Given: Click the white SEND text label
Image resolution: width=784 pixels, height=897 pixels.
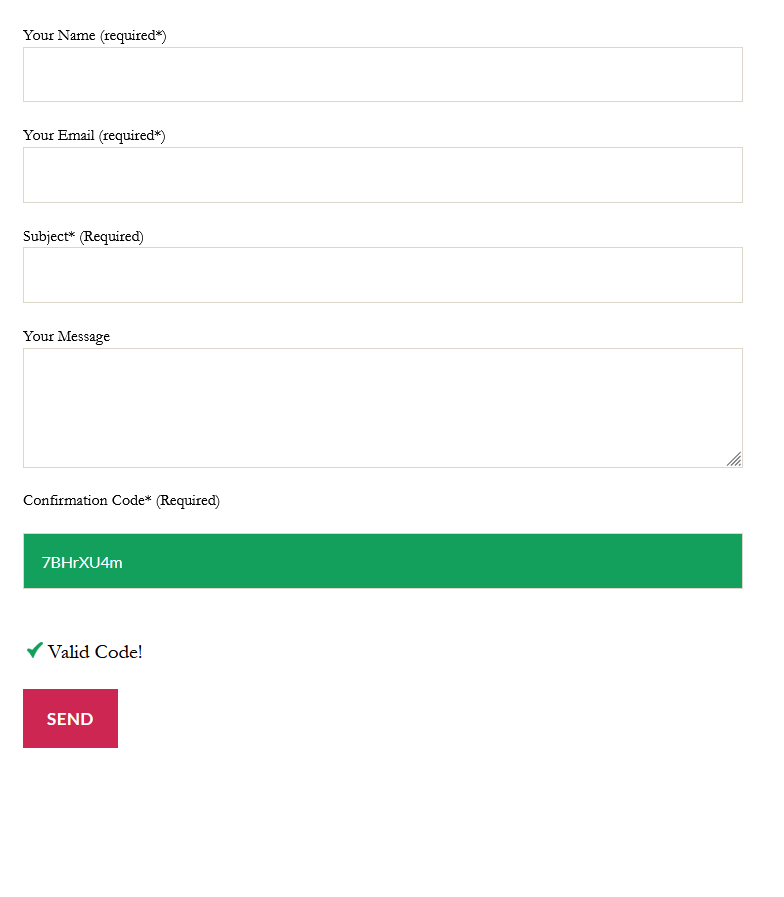Looking at the screenshot, I should pos(70,719).
